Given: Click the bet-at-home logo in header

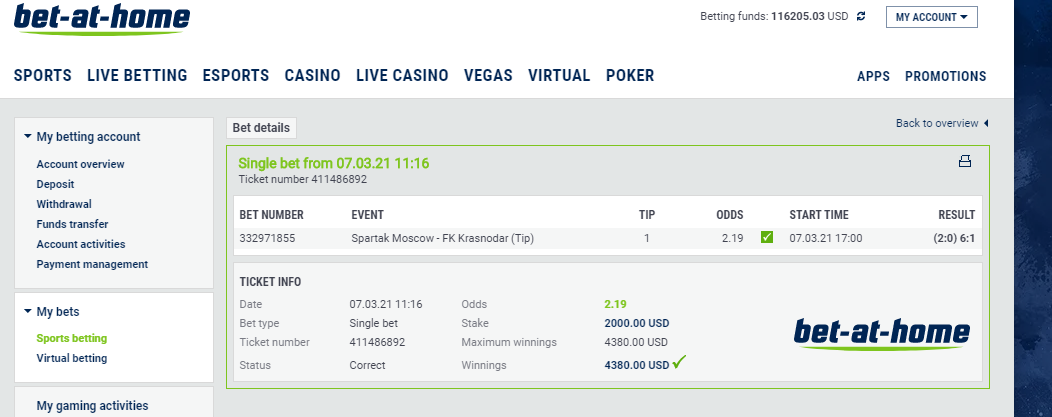Looking at the screenshot, I should pyautogui.click(x=102, y=19).
